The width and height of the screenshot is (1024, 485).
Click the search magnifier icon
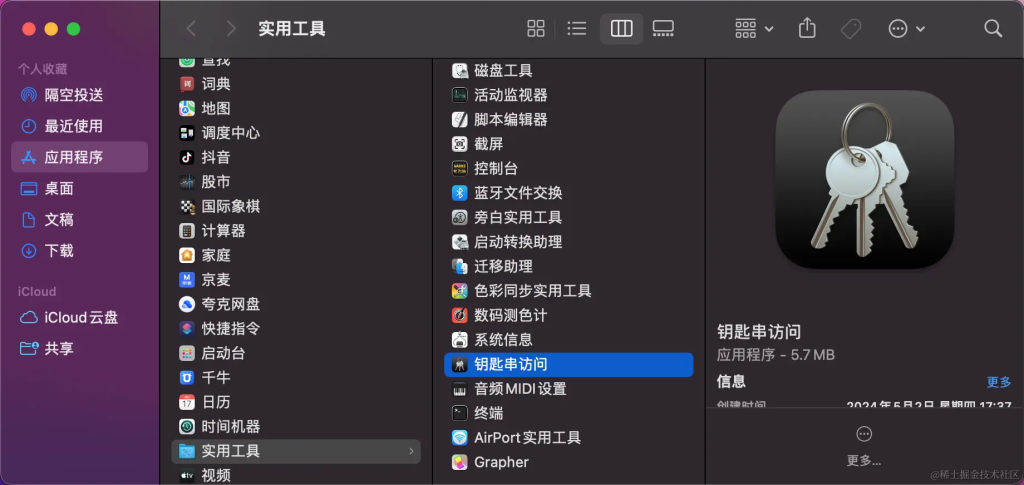coord(992,28)
